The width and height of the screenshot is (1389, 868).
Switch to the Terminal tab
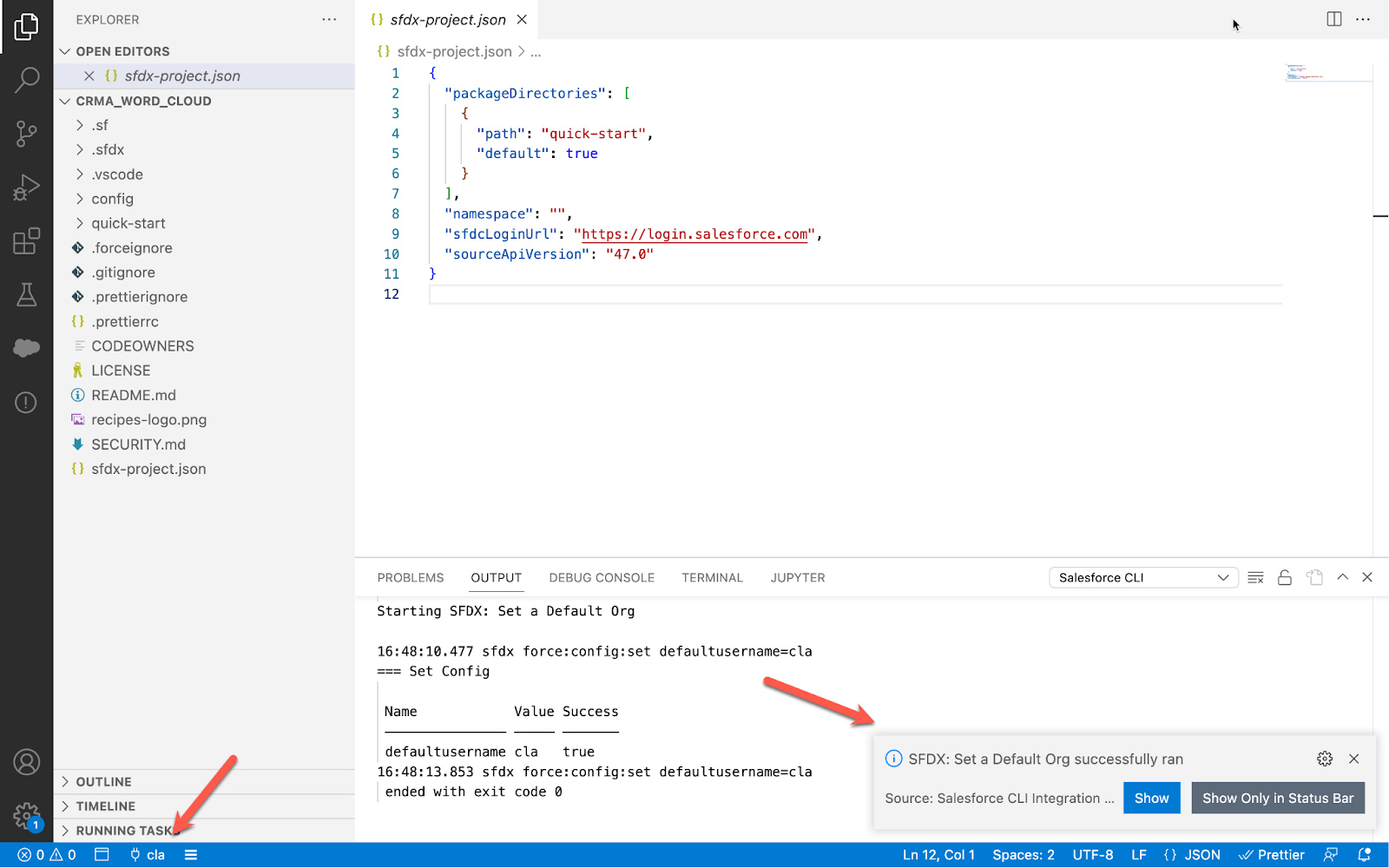coord(712,578)
